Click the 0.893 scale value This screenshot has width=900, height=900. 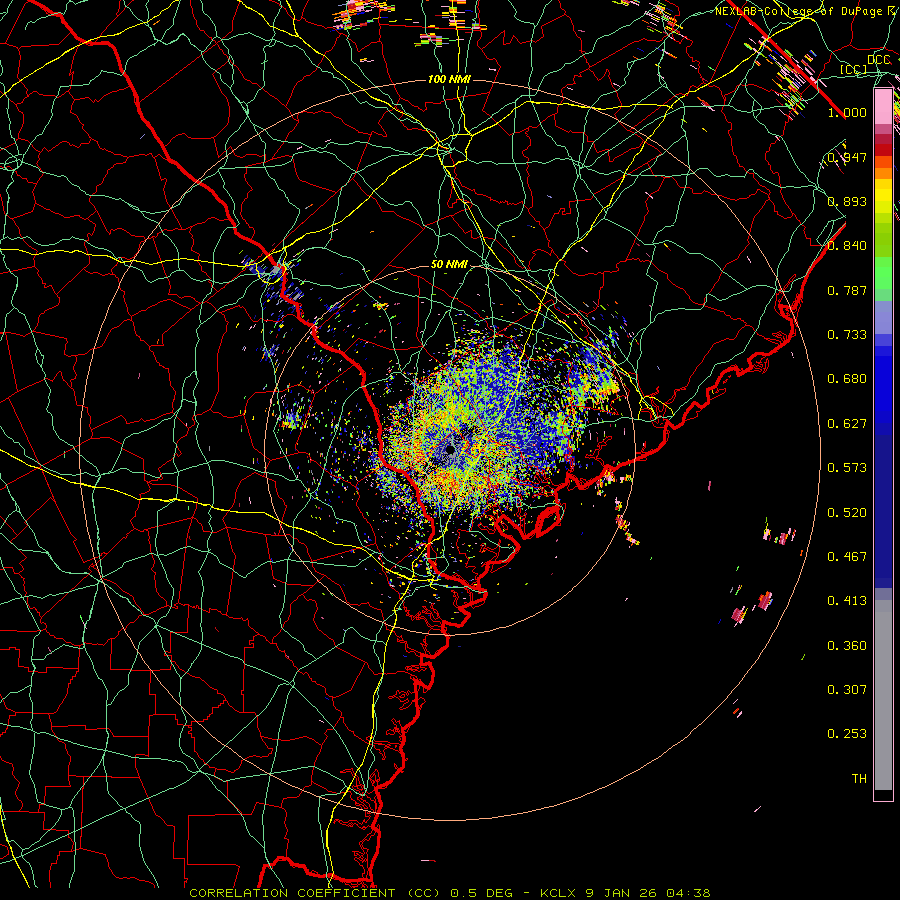[847, 201]
